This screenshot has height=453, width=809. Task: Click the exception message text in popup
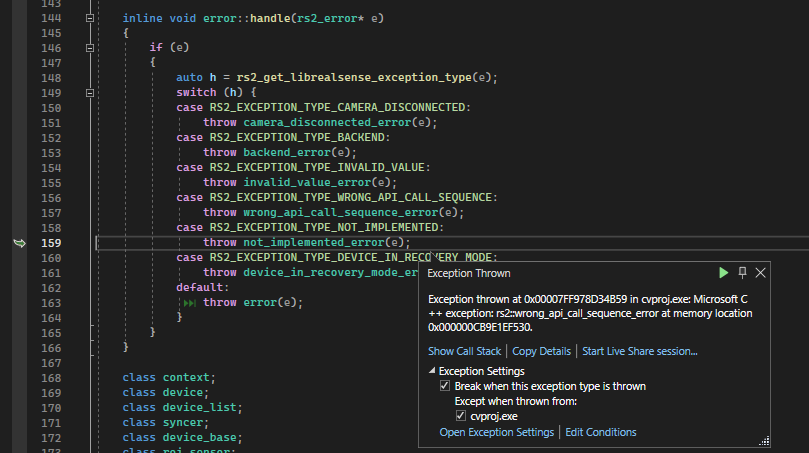pos(590,313)
